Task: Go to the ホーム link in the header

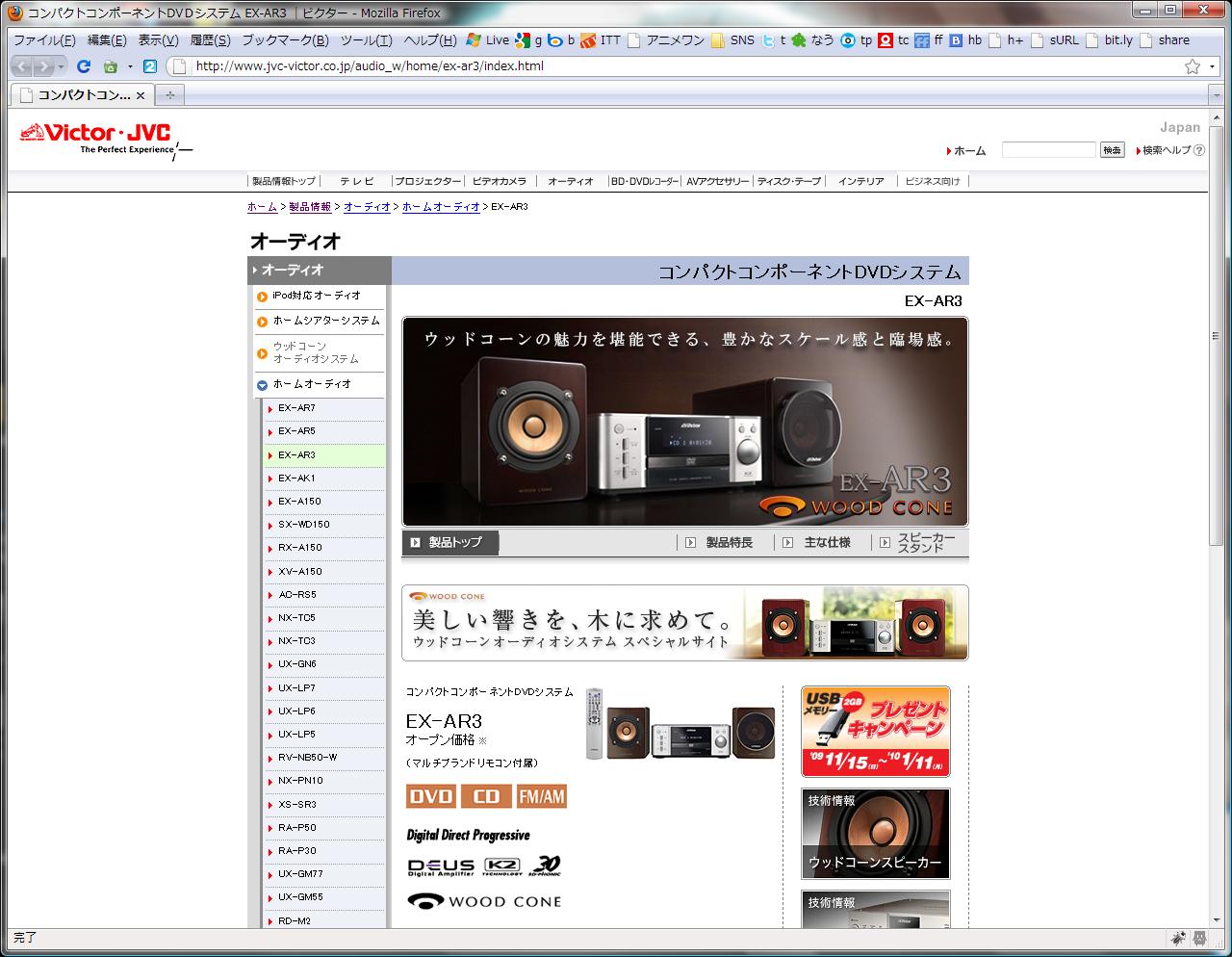Action: point(966,151)
